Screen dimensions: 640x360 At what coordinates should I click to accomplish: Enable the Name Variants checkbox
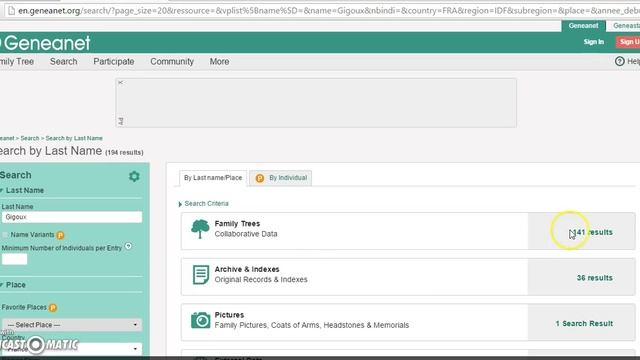5,235
